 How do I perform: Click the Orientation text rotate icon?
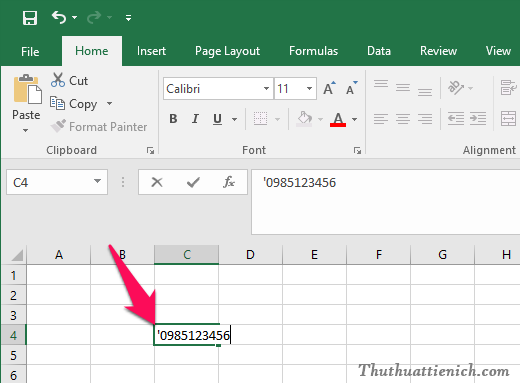point(456,88)
